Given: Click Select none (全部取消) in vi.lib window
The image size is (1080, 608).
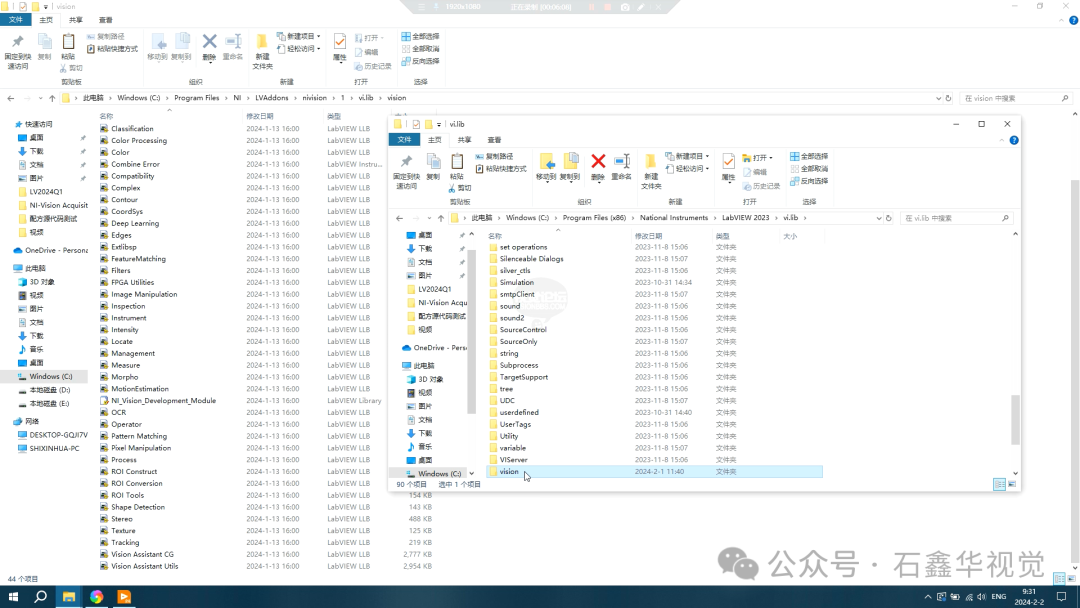Looking at the screenshot, I should [x=809, y=169].
